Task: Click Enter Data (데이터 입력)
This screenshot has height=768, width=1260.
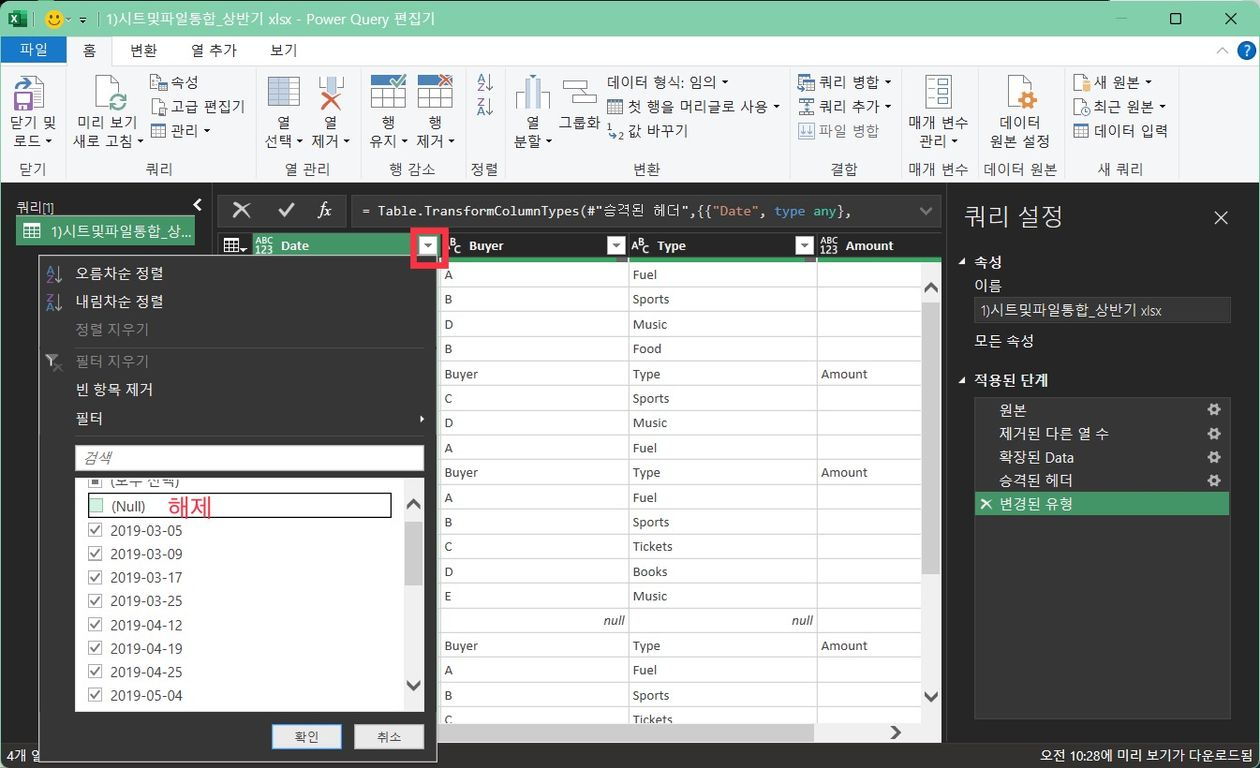Action: [x=1120, y=130]
